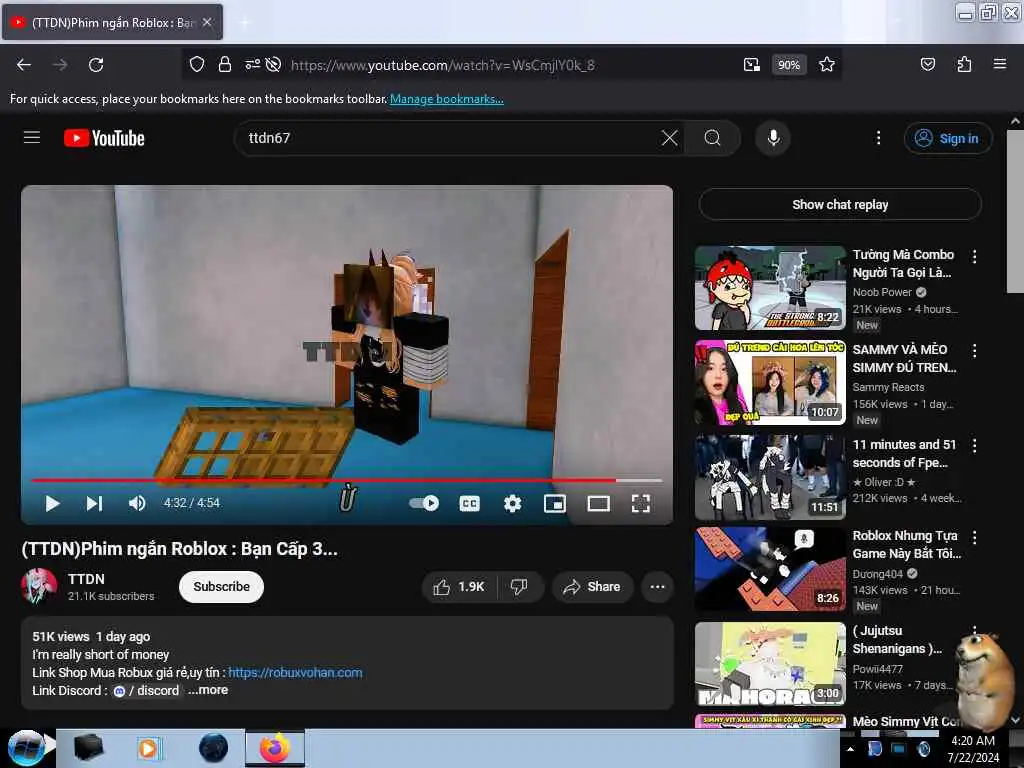Screen dimensions: 1024x768
Task: Open SAMMY VÀ MÈO SIMMY video thumbnail
Action: pyautogui.click(x=770, y=383)
